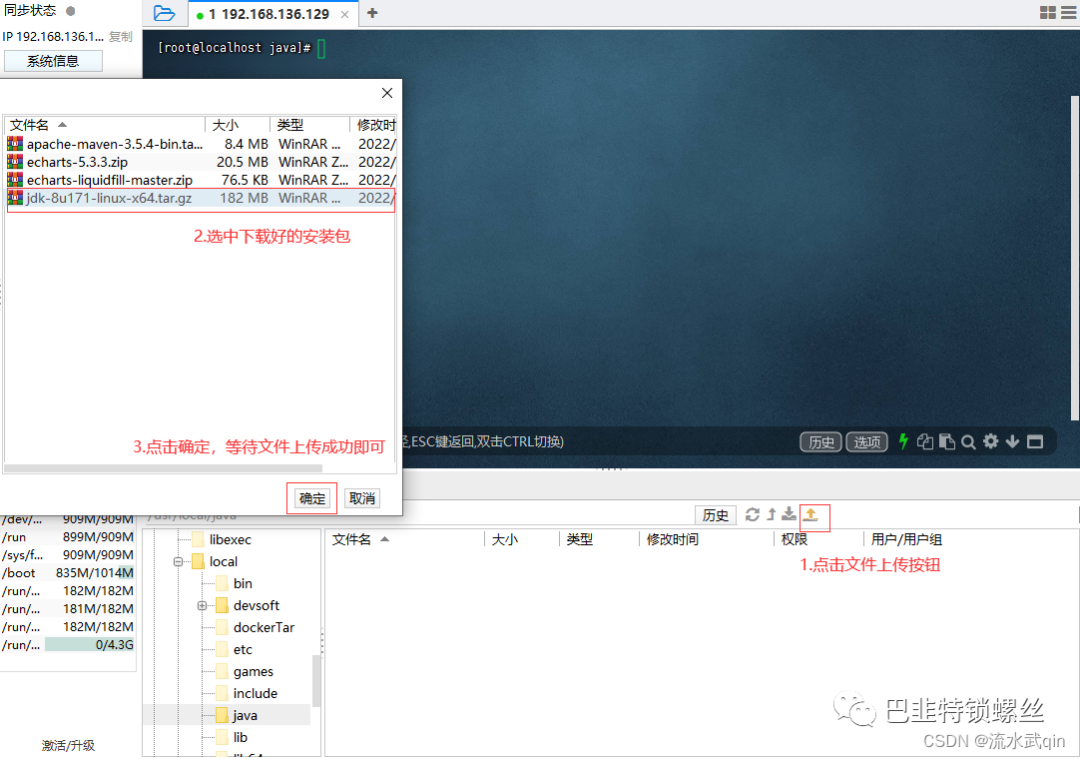Open the terminal search magnifier icon

pyautogui.click(x=968, y=442)
